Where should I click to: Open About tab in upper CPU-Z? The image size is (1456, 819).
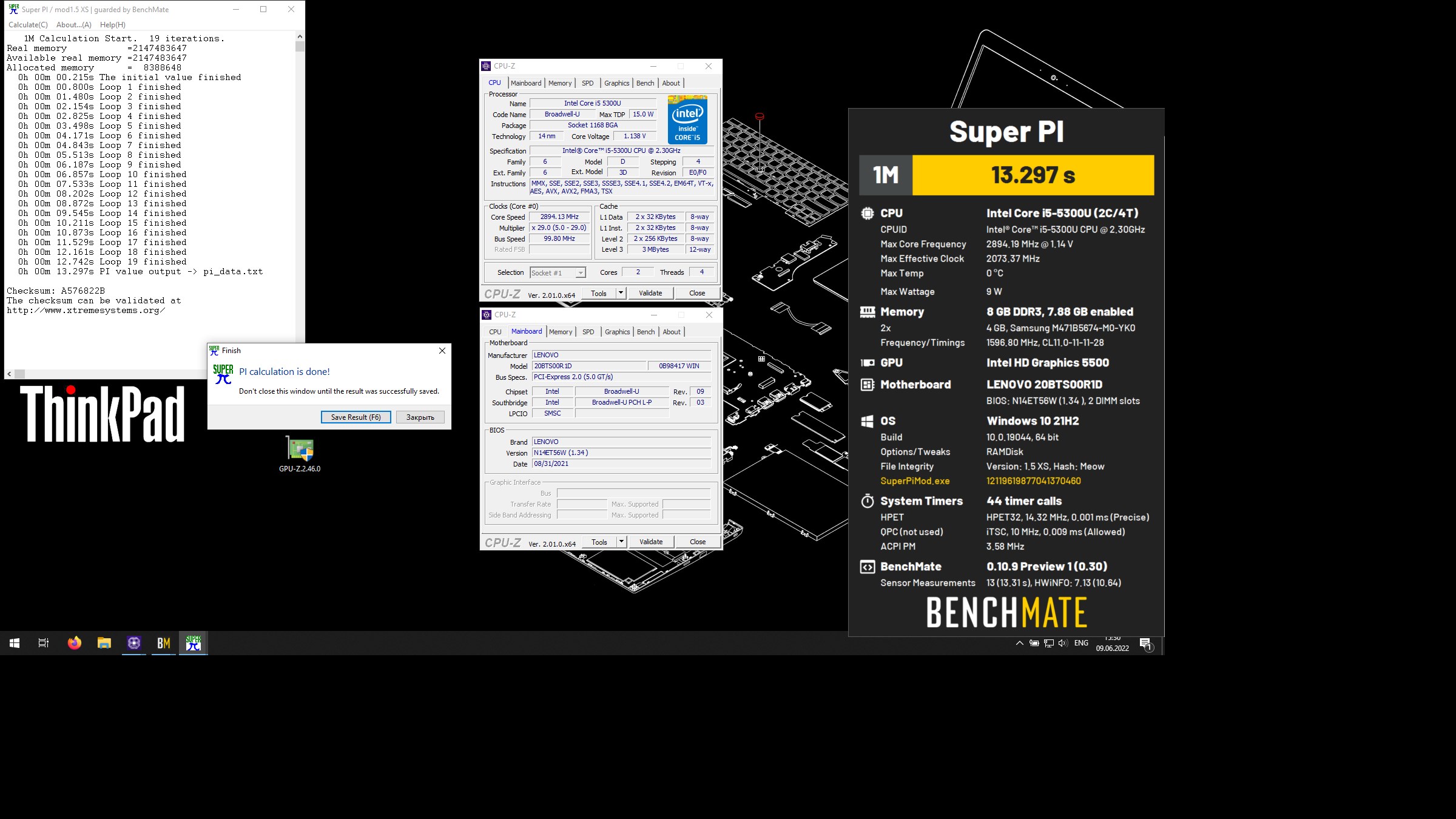(x=671, y=83)
